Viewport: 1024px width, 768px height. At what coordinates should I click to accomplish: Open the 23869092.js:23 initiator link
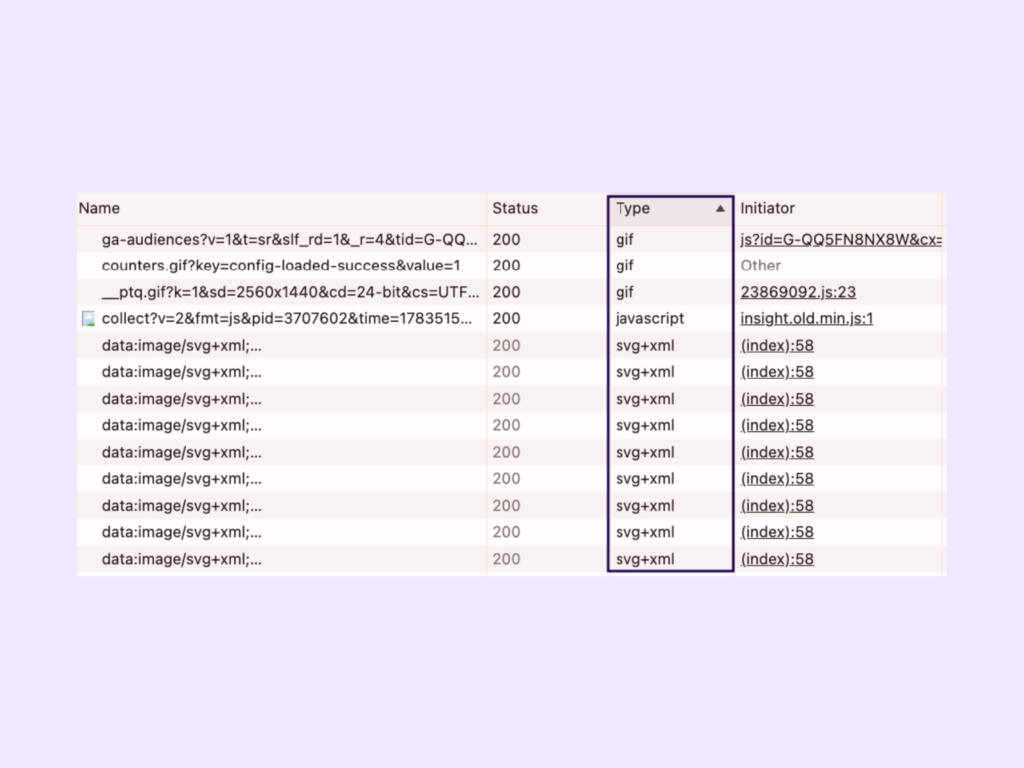point(798,293)
